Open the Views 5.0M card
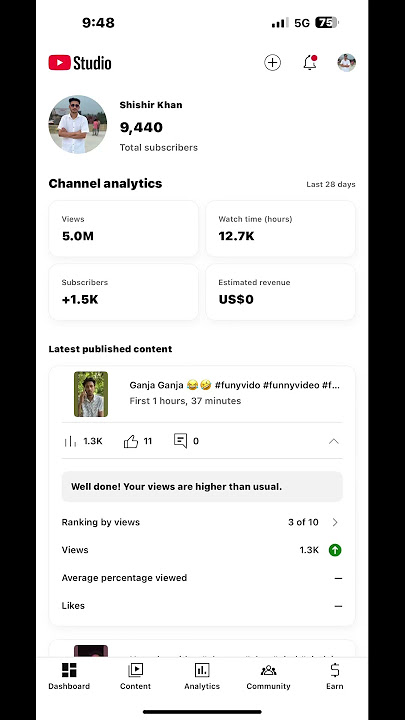The height and width of the screenshot is (720, 405). click(x=124, y=229)
